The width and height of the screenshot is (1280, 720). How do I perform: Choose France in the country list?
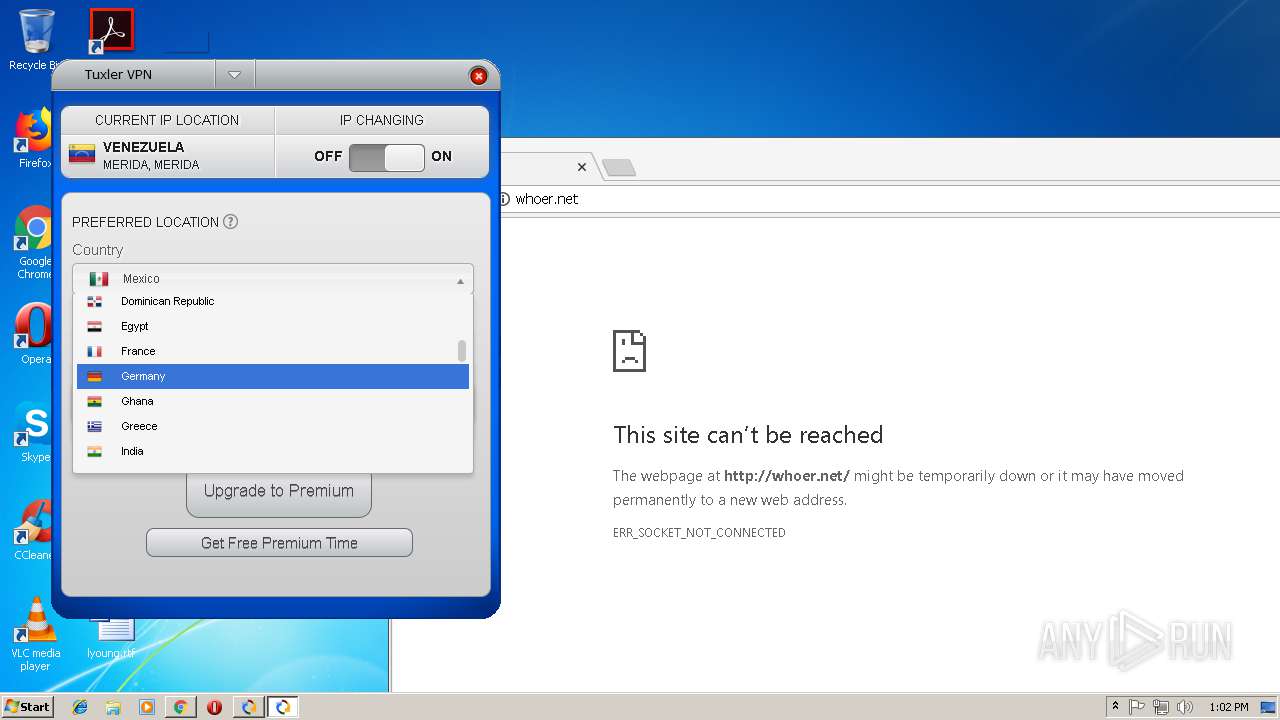tap(273, 351)
